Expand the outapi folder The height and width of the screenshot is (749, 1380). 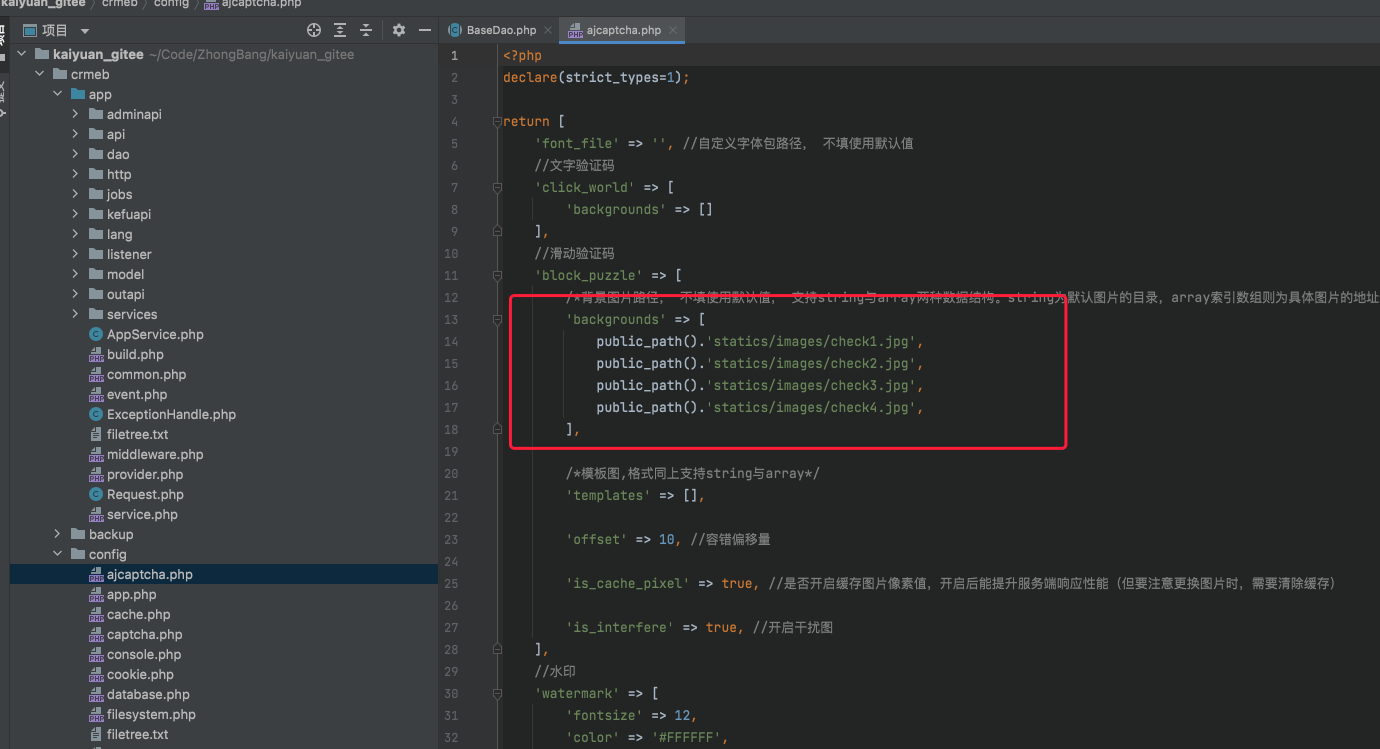(x=76, y=294)
